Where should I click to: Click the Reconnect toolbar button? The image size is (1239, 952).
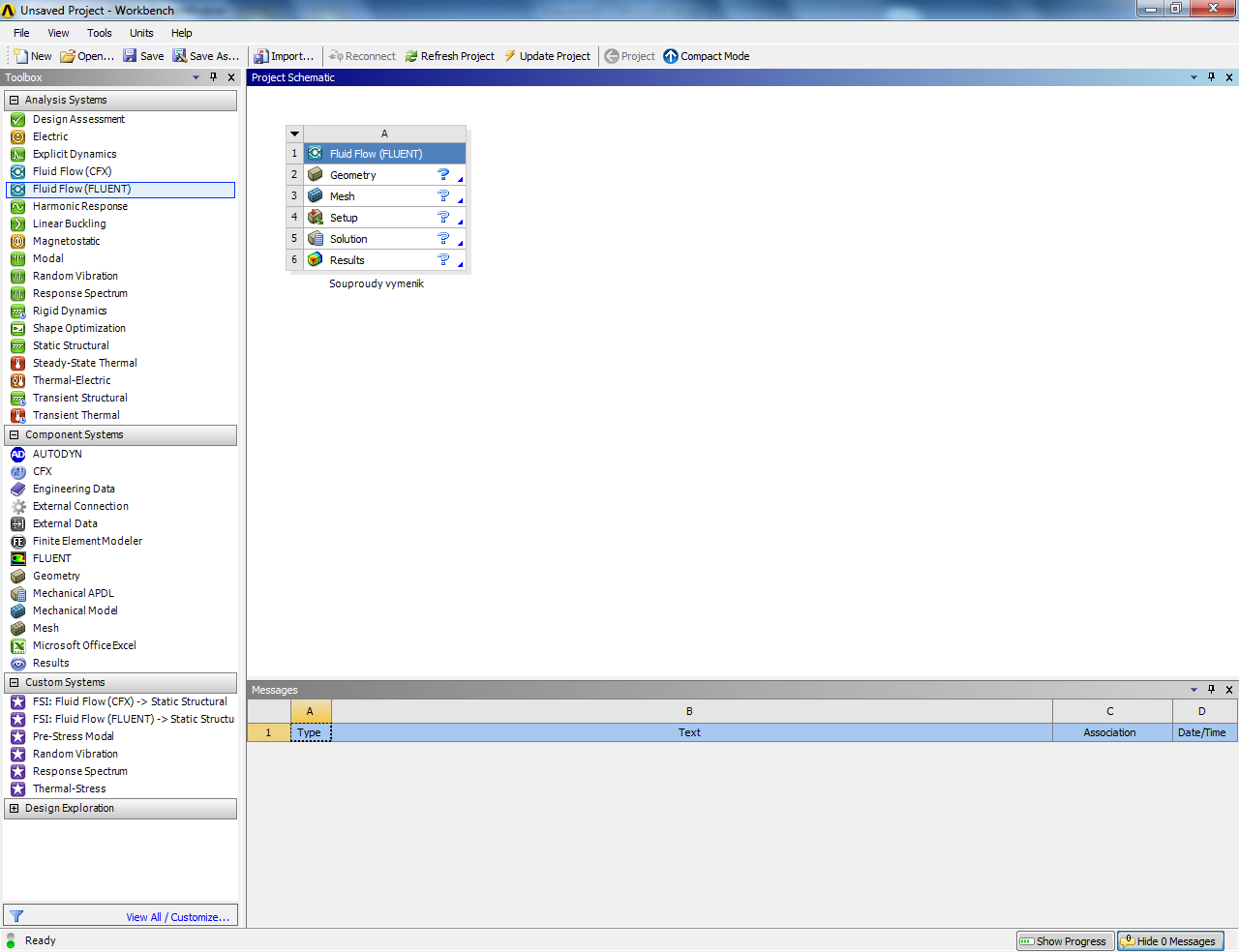[x=362, y=56]
